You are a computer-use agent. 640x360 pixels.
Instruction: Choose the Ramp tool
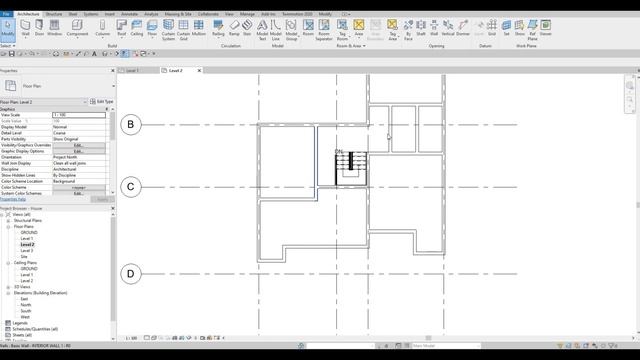tap(234, 29)
